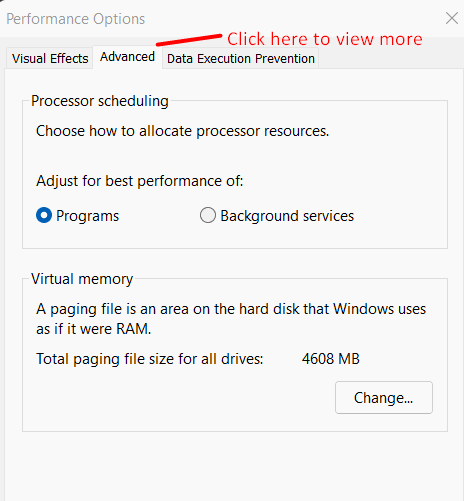Choose the Background services radio circle
The height and width of the screenshot is (501, 464).
click(x=208, y=215)
